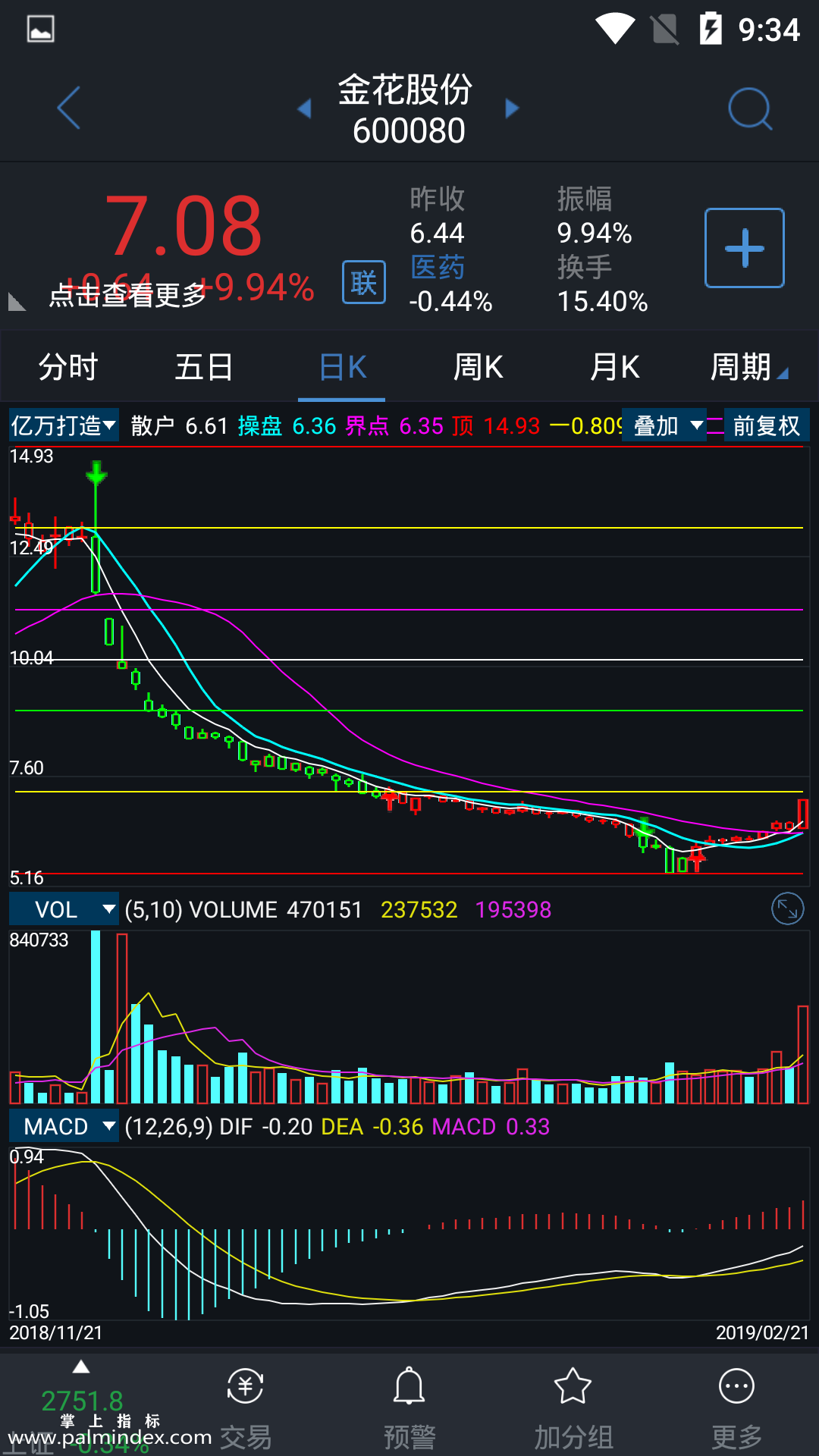819x1456 pixels.
Task: Tap the battery charging icon
Action: (711, 29)
